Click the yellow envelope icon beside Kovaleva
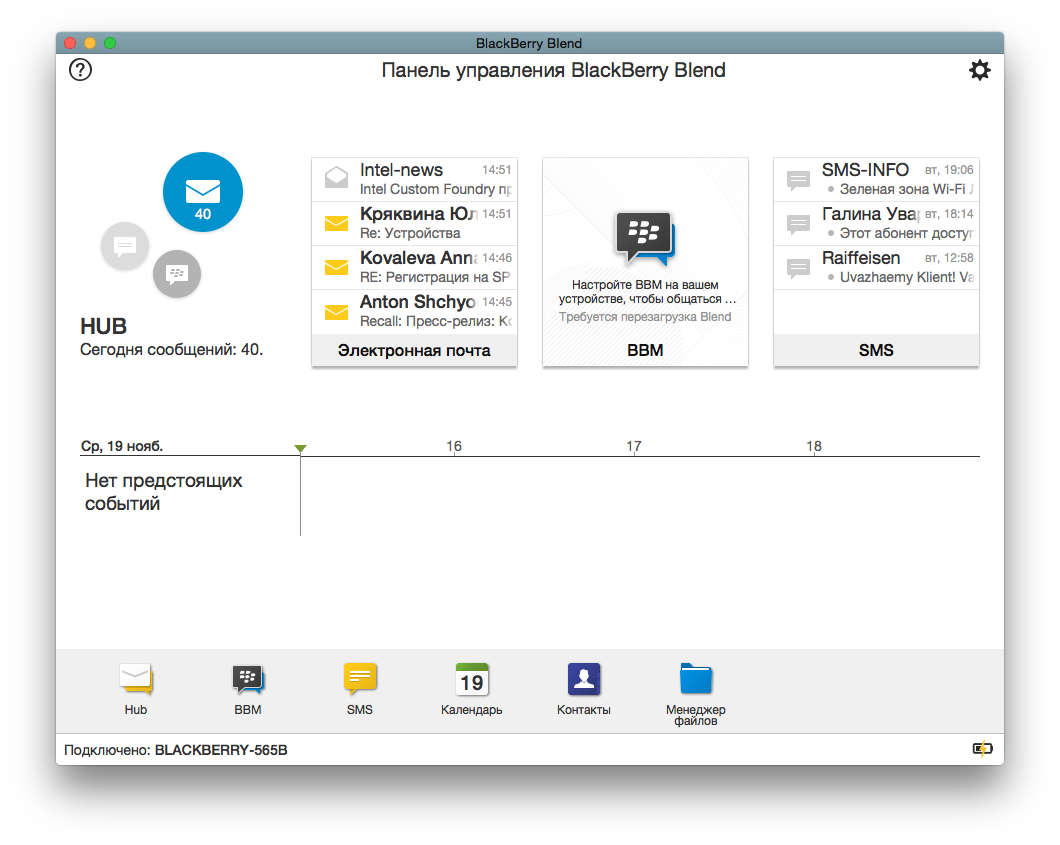The image size is (1060, 845). pyautogui.click(x=336, y=267)
